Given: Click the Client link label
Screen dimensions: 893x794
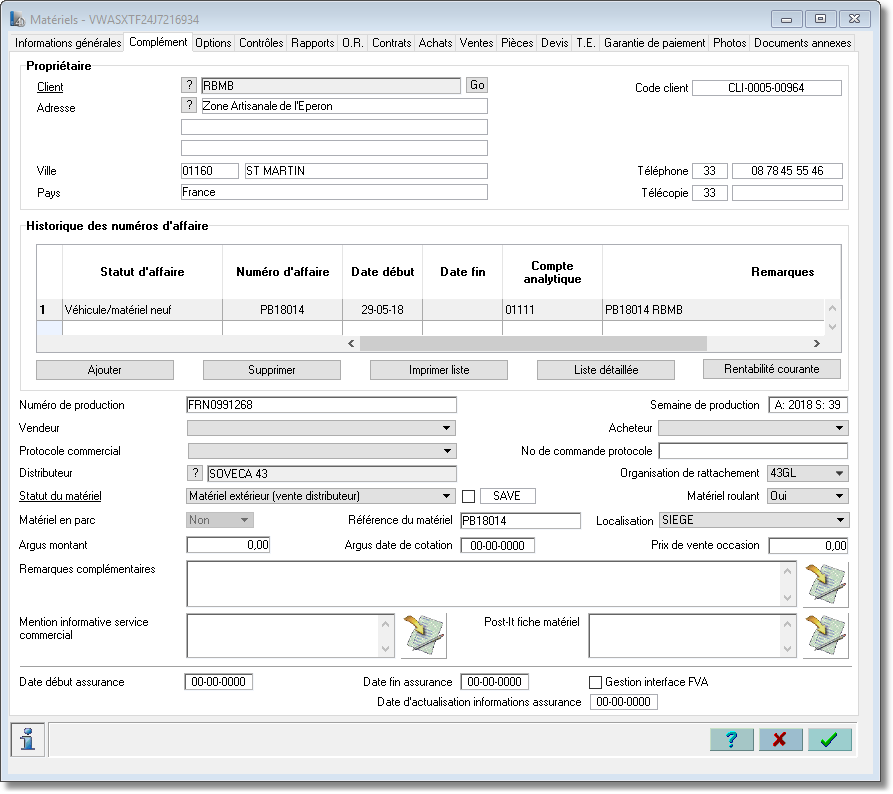Looking at the screenshot, I should pos(50,87).
